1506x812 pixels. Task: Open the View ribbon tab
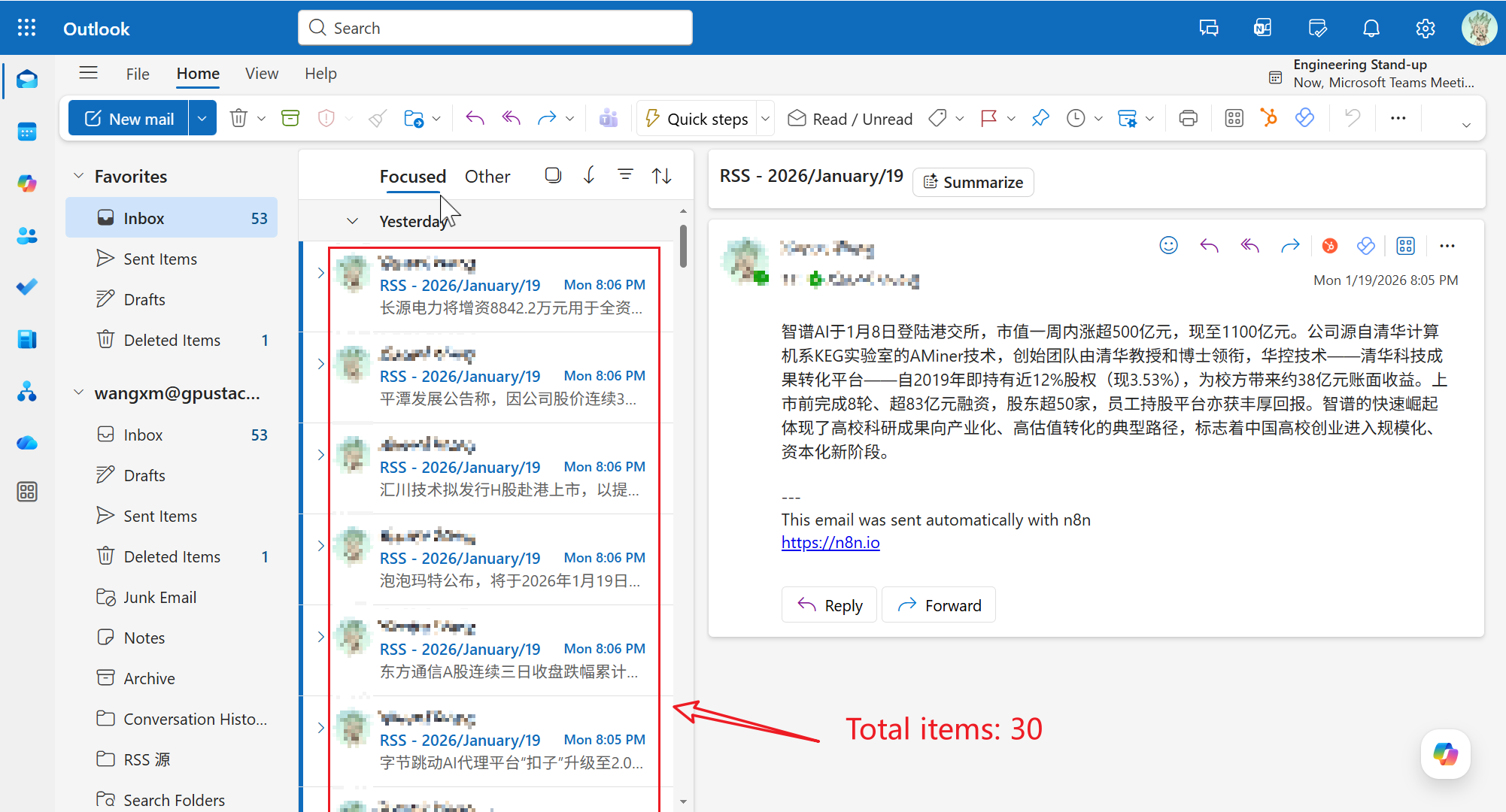tap(261, 74)
